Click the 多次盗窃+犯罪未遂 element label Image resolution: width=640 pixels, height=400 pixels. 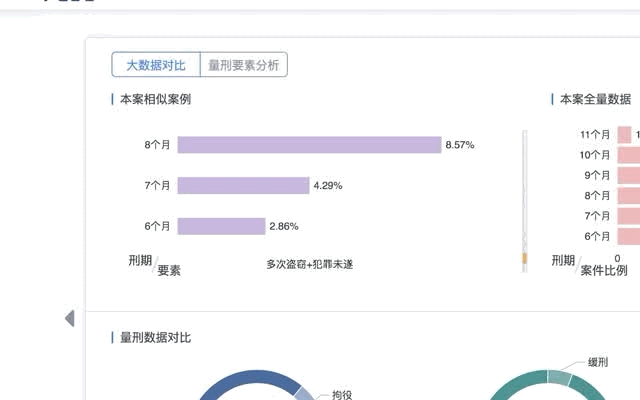pyautogui.click(x=309, y=264)
